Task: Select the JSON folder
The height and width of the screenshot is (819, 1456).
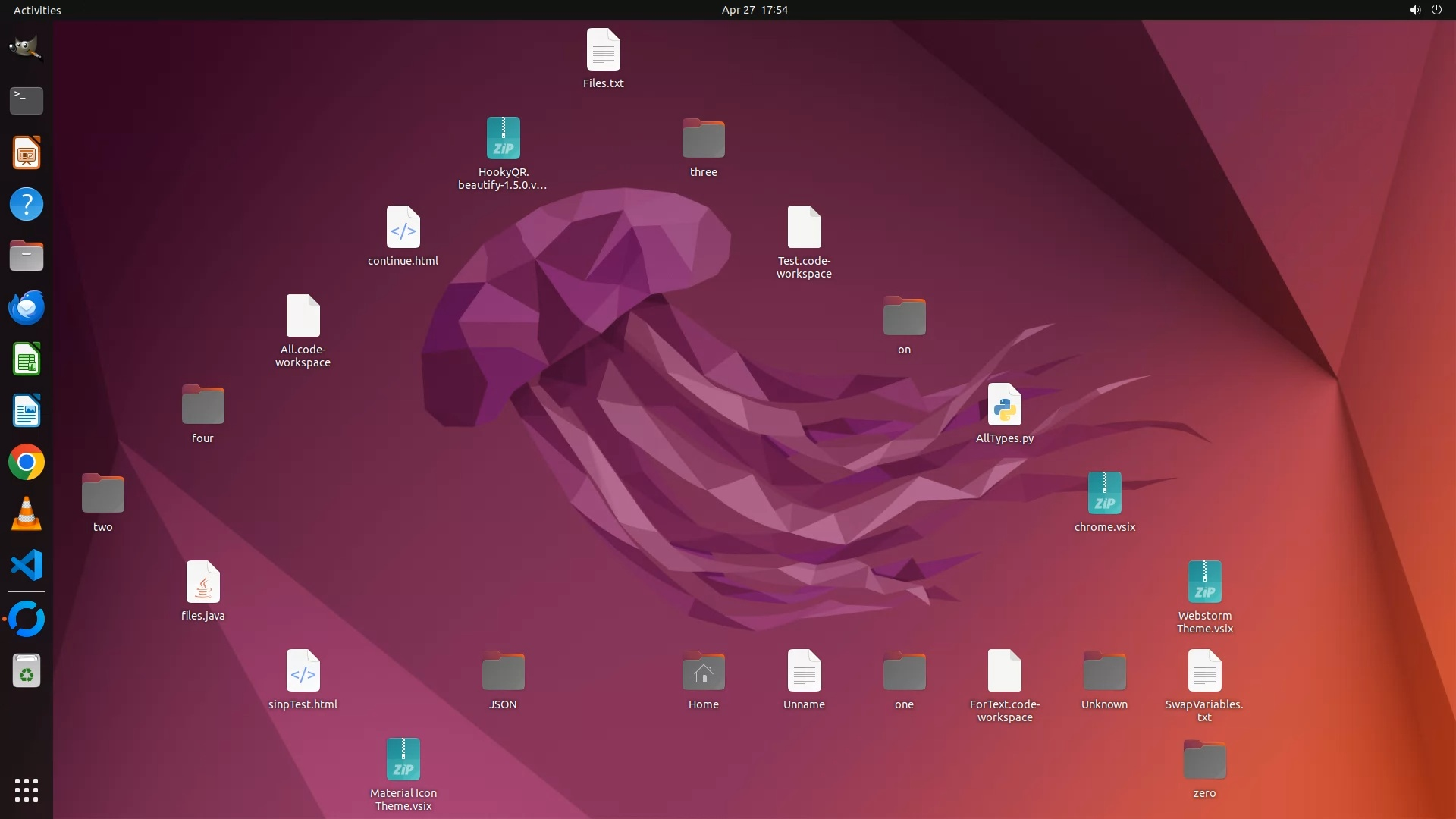Action: (x=503, y=672)
